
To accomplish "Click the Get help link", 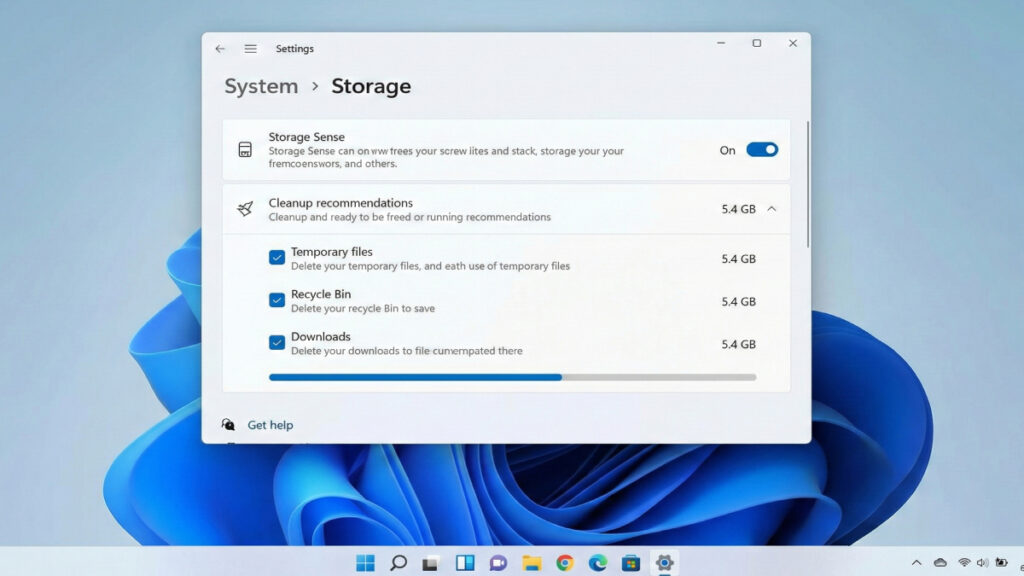I will coord(270,425).
